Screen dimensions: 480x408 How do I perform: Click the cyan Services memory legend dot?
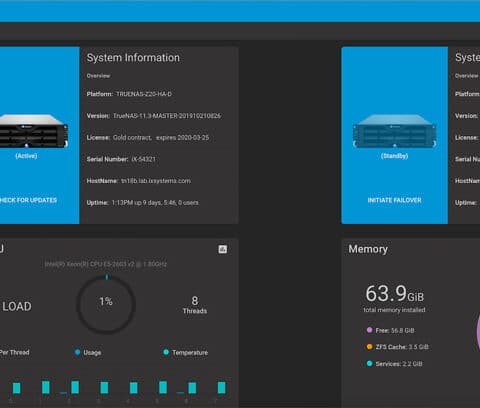369,363
